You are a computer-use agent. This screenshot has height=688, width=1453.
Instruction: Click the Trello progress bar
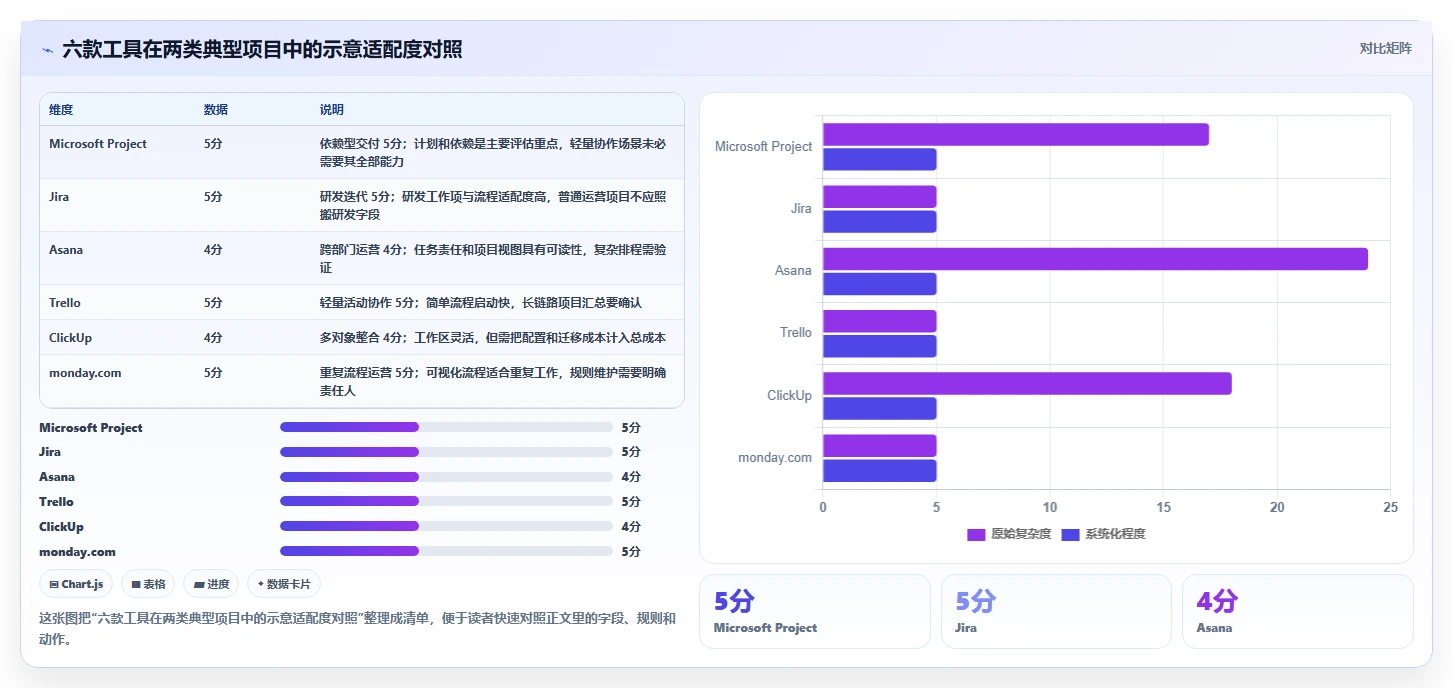click(x=446, y=501)
